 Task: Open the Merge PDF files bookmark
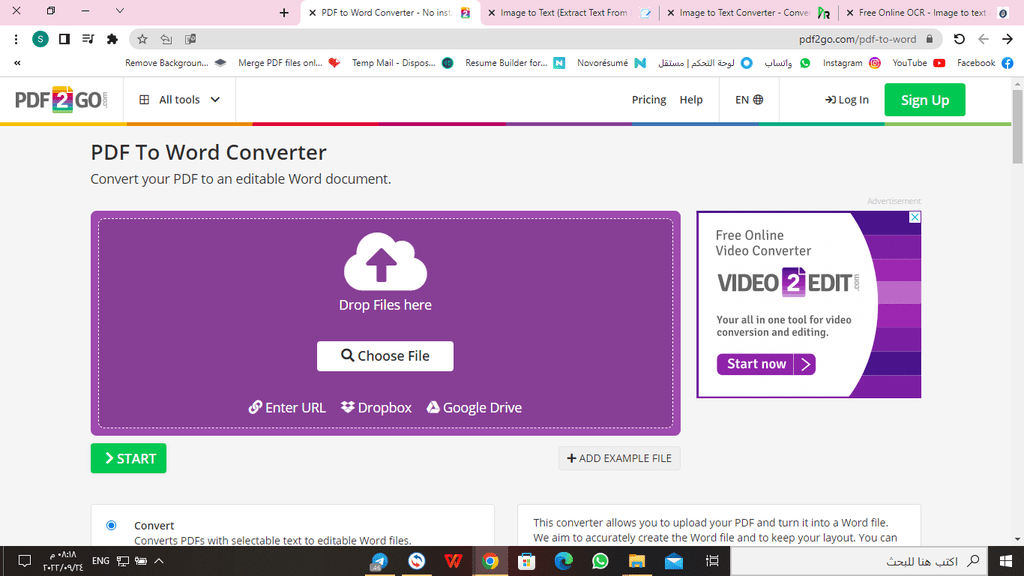pyautogui.click(x=289, y=63)
